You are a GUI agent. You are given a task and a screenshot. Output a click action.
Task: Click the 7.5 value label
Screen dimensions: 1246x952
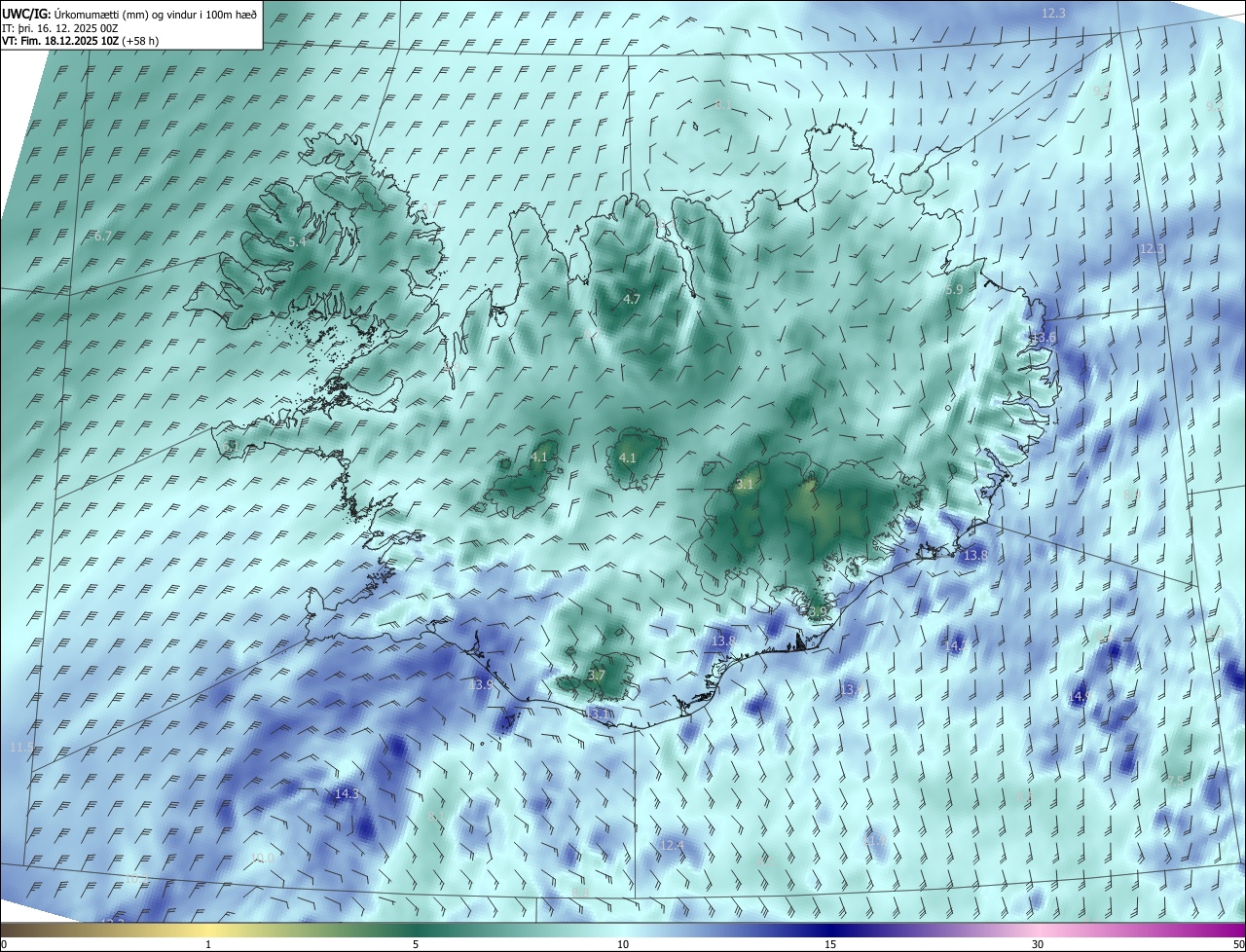coord(1175,781)
